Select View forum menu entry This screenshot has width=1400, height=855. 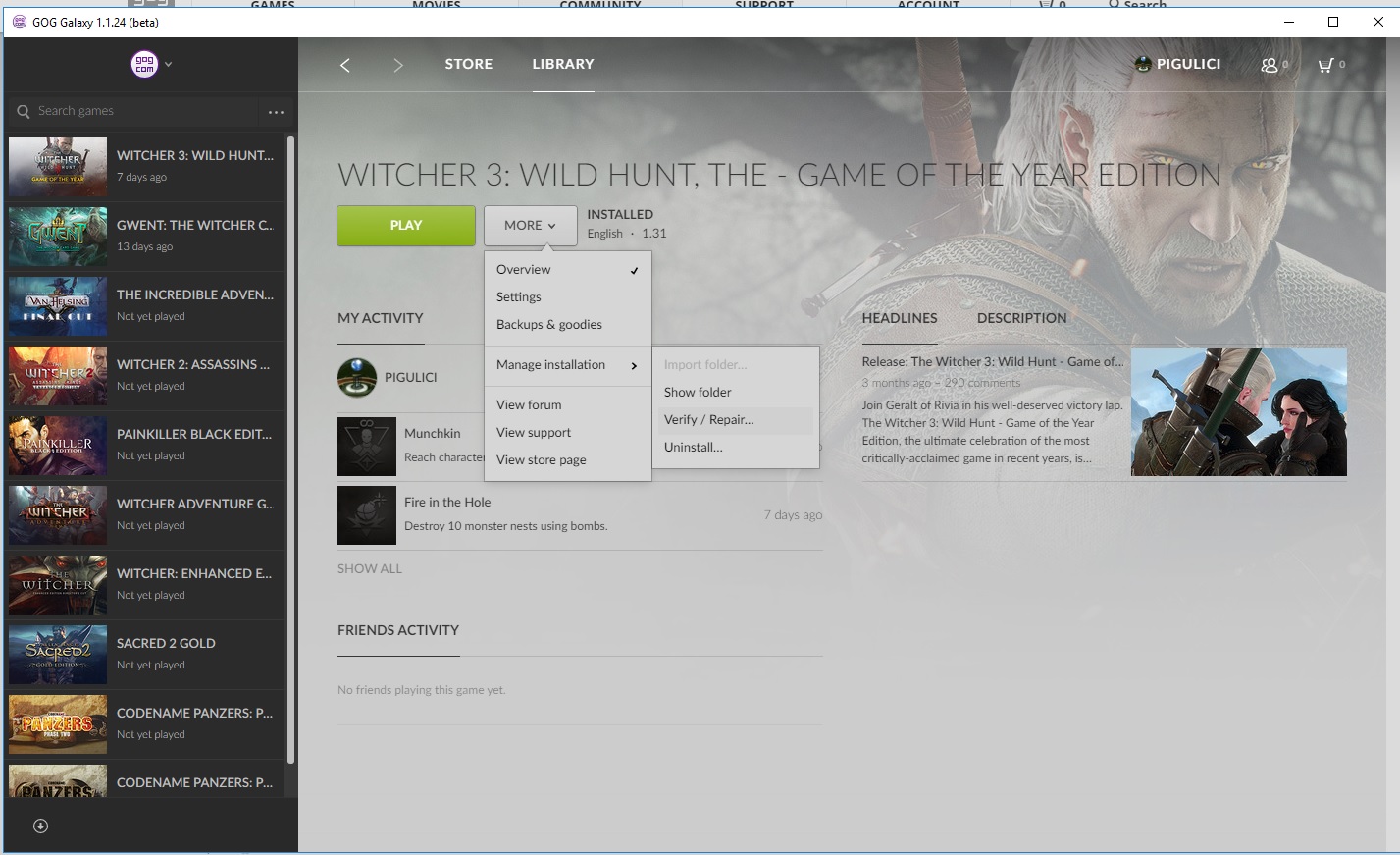click(567, 404)
